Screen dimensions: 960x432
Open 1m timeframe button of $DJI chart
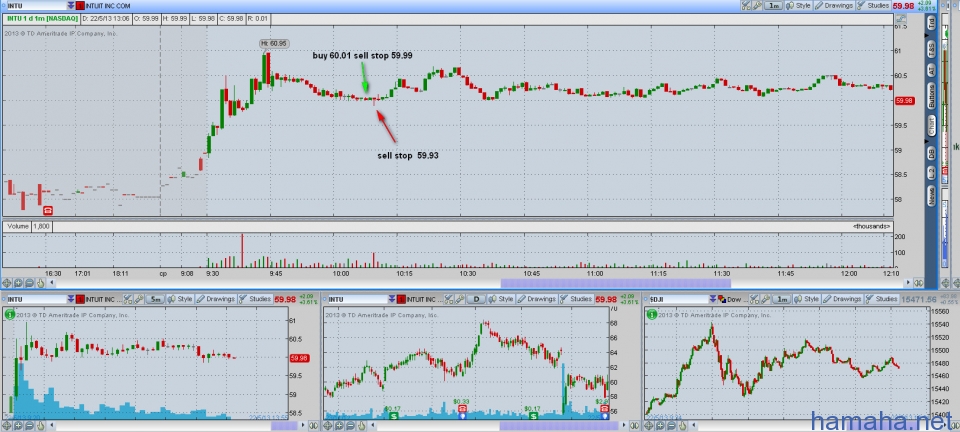click(782, 299)
